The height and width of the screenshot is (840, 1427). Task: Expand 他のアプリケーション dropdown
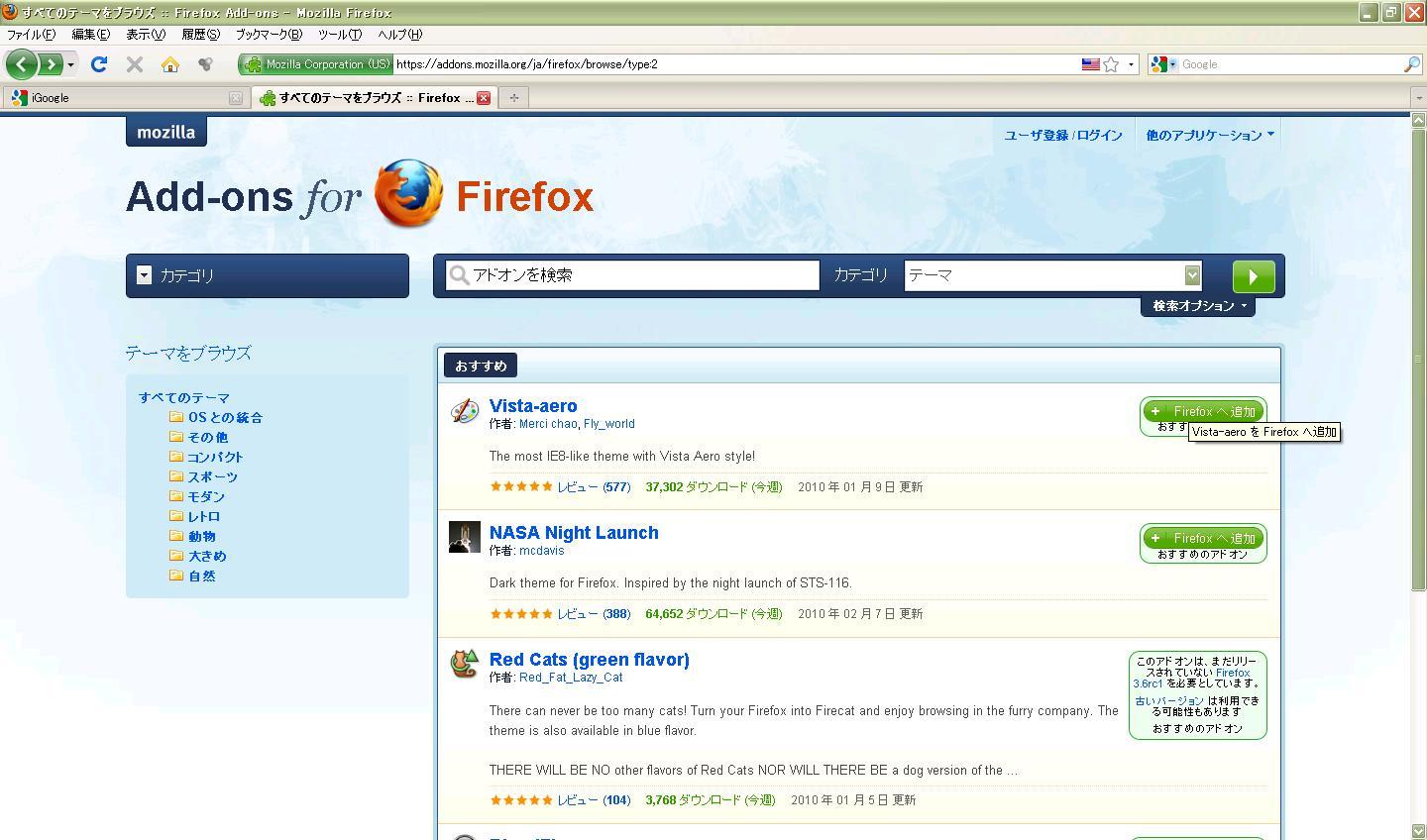pos(1210,136)
